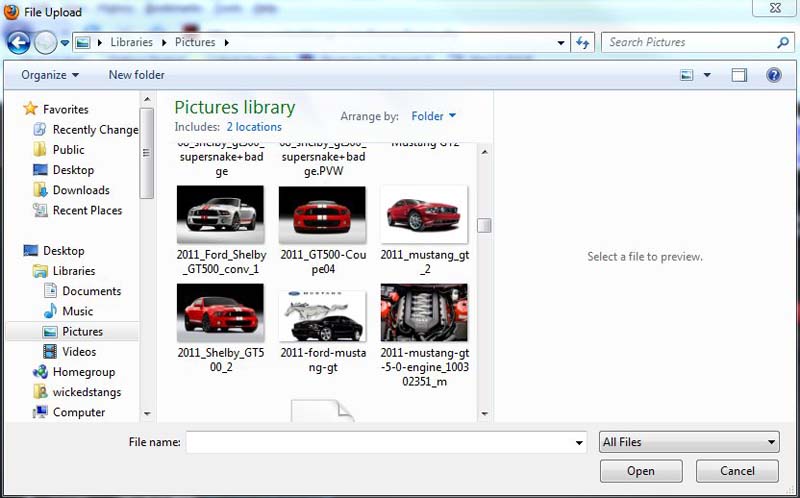This screenshot has height=498, width=800.
Task: Click the Refresh button beside address bar
Action: coord(582,43)
